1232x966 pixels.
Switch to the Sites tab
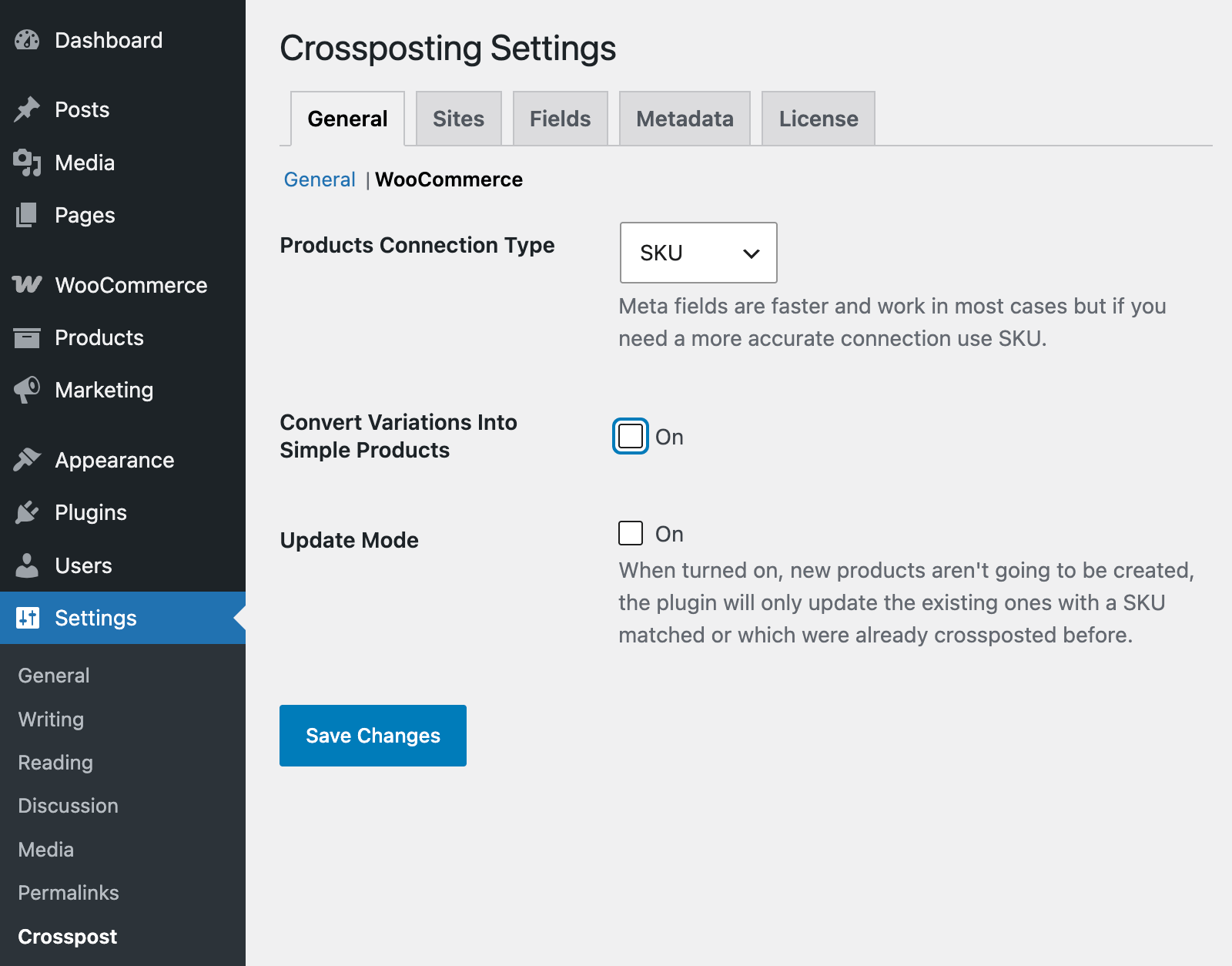click(x=459, y=119)
